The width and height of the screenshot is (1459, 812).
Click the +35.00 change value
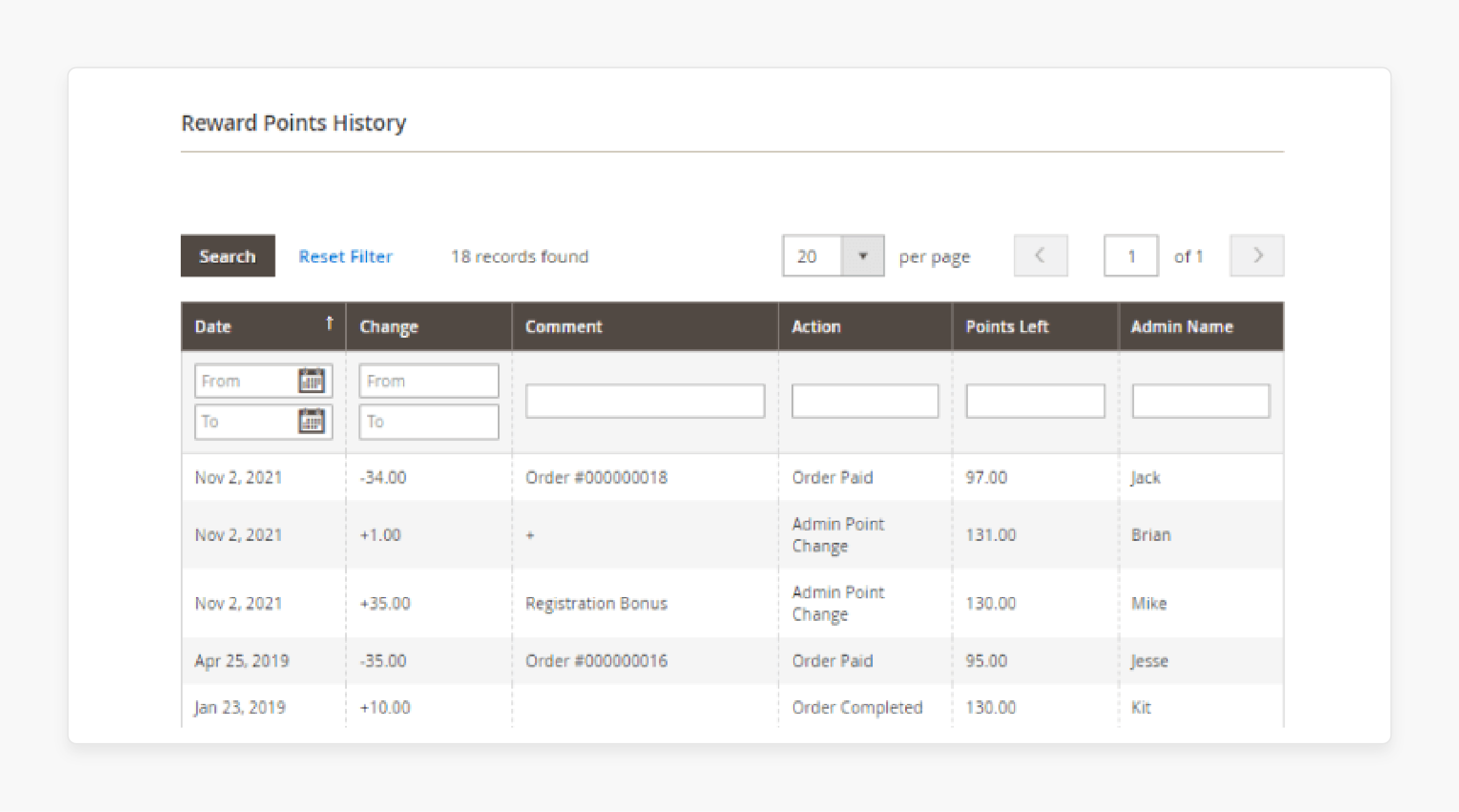(x=385, y=603)
